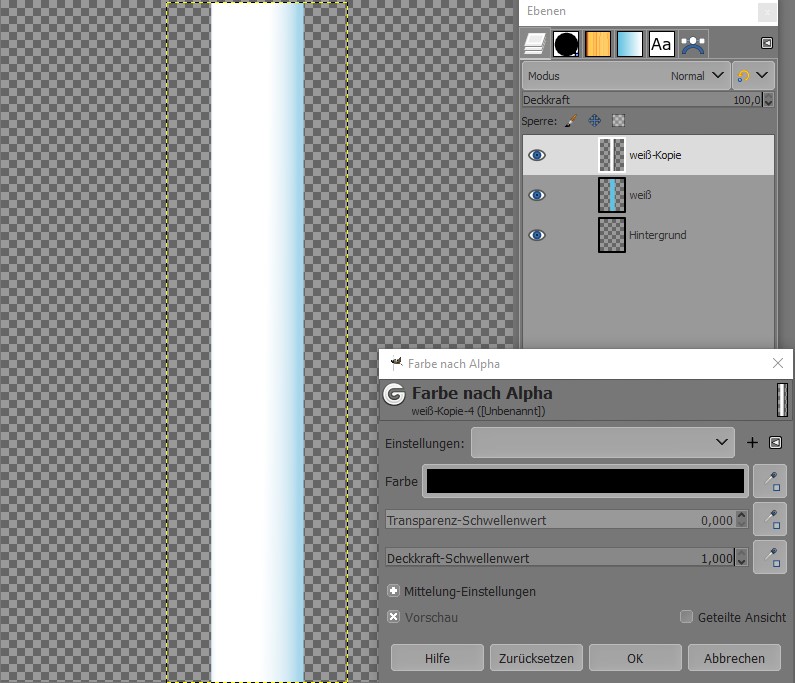795x683 pixels.
Task: Open the Ebenen dock tab menu
Action: (767, 43)
